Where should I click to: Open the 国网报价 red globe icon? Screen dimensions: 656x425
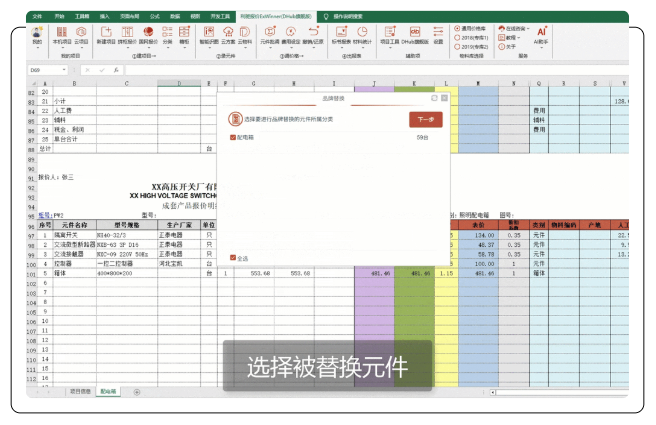point(148,32)
